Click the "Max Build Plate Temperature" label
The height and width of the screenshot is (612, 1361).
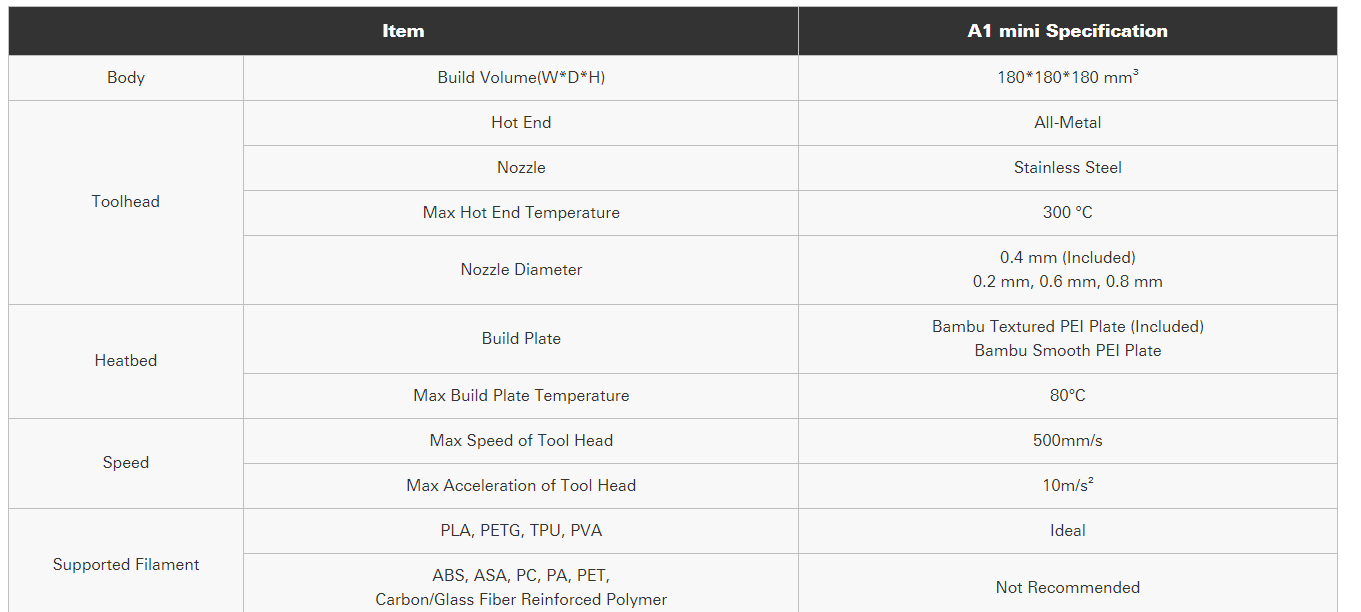pos(521,396)
